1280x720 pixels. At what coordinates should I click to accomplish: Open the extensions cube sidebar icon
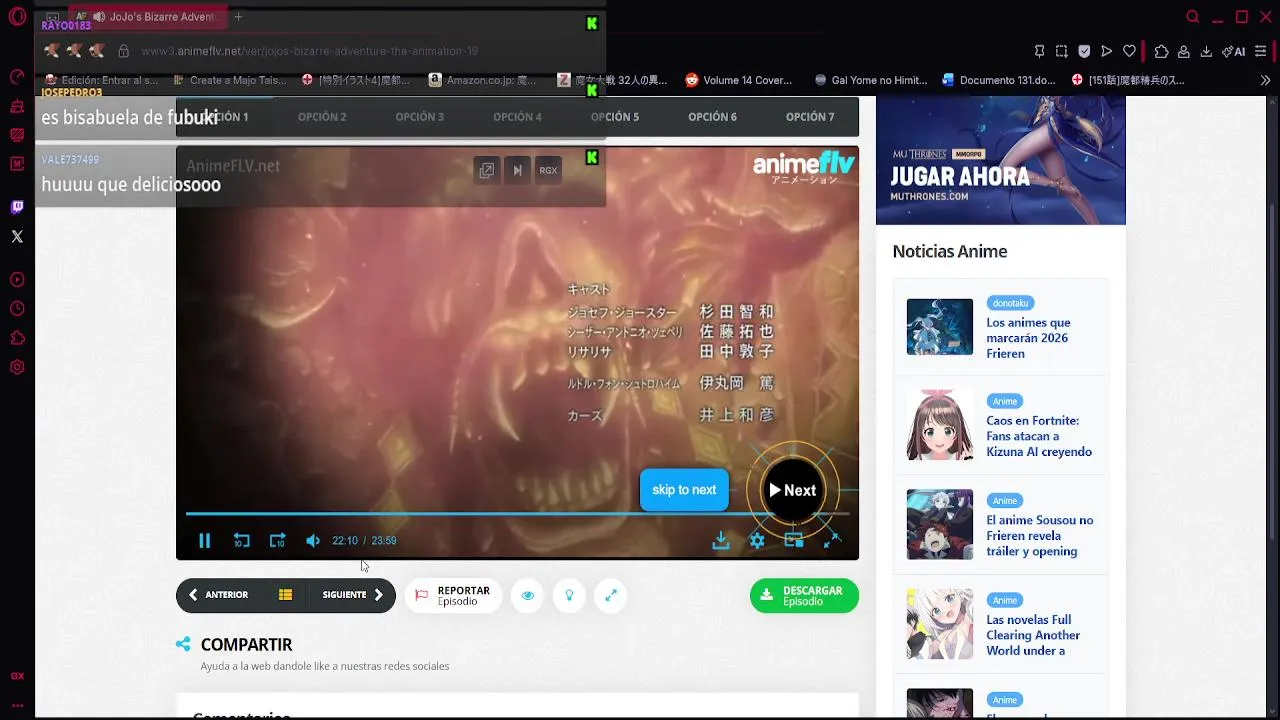pos(17,338)
